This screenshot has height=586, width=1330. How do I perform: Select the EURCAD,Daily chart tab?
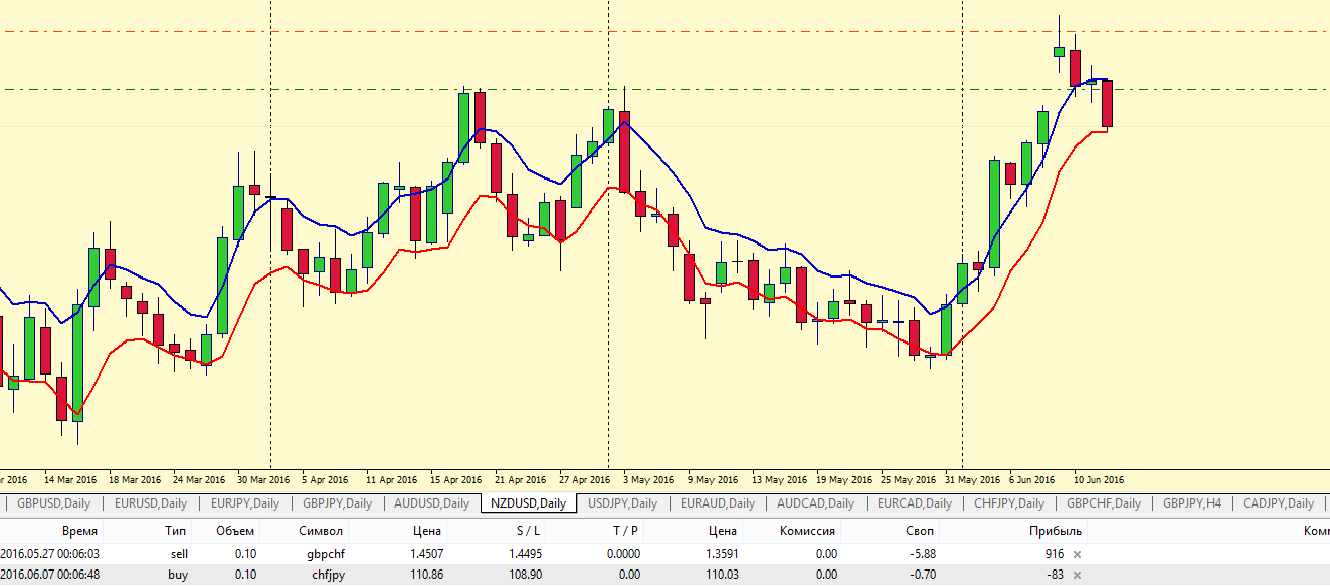(914, 503)
